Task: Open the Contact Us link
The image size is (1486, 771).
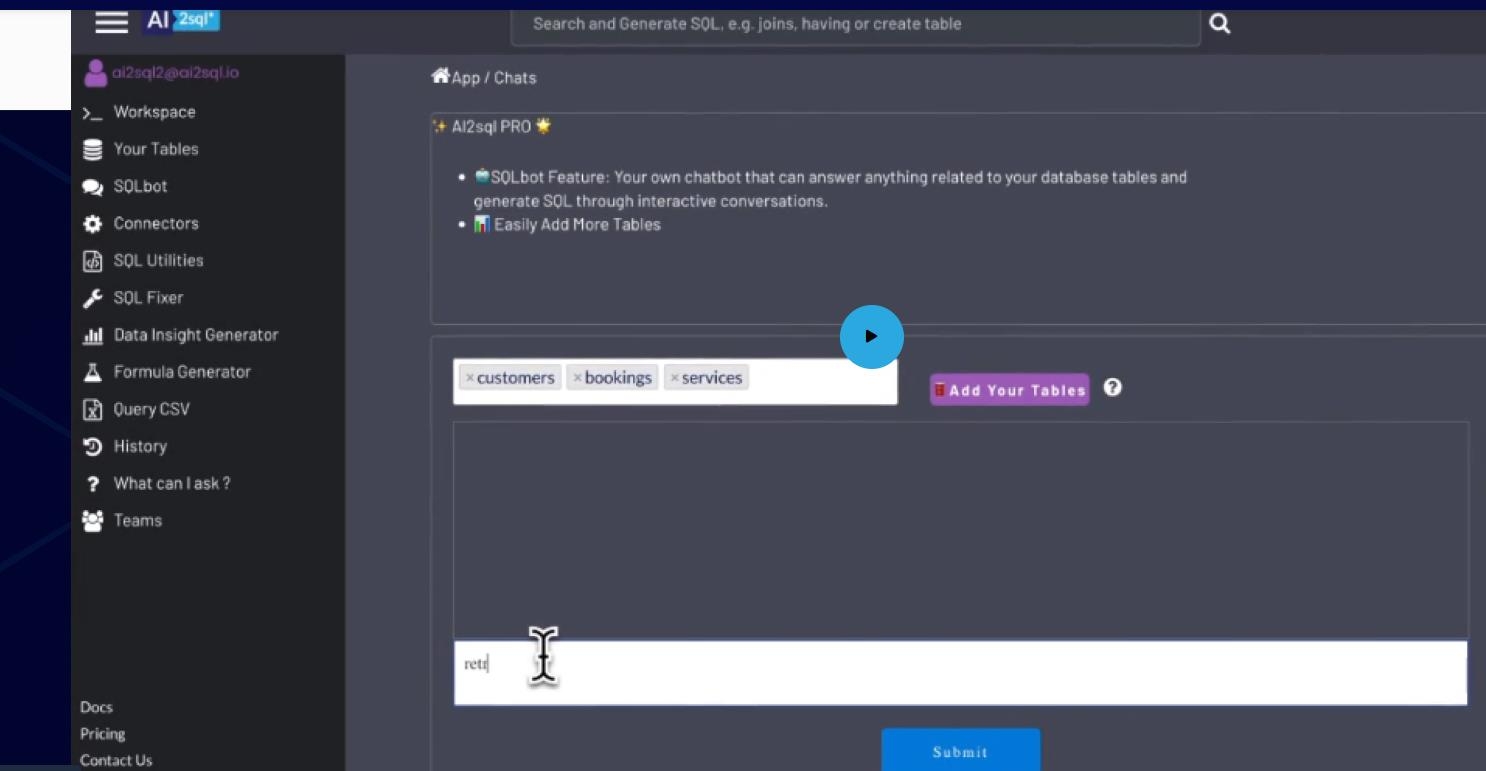Action: click(x=116, y=760)
